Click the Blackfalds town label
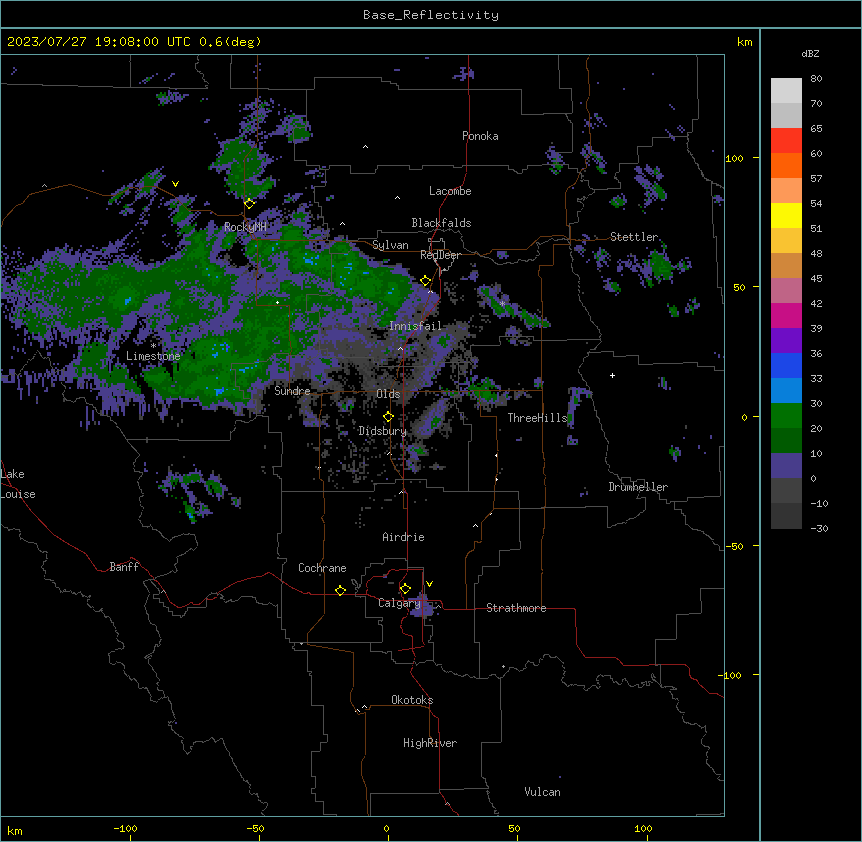The height and width of the screenshot is (842, 862). (x=441, y=223)
